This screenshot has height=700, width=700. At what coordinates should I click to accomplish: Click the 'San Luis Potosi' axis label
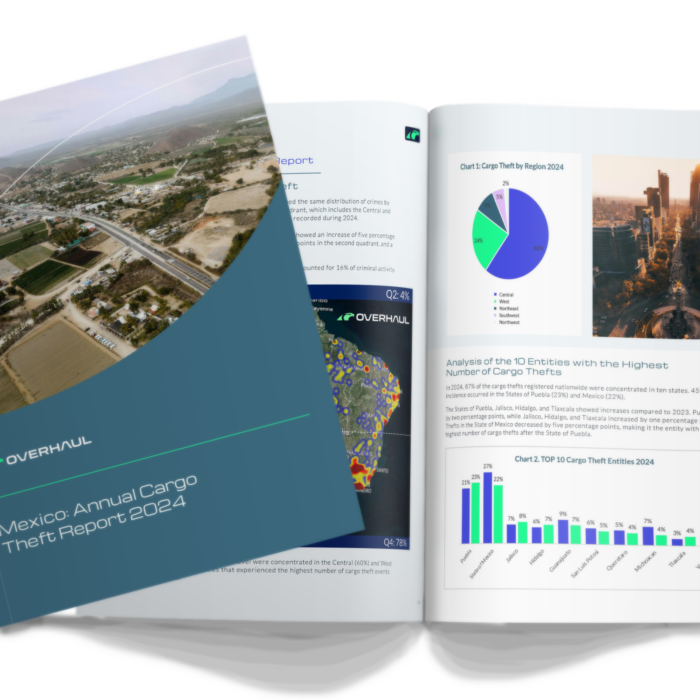[x=585, y=564]
